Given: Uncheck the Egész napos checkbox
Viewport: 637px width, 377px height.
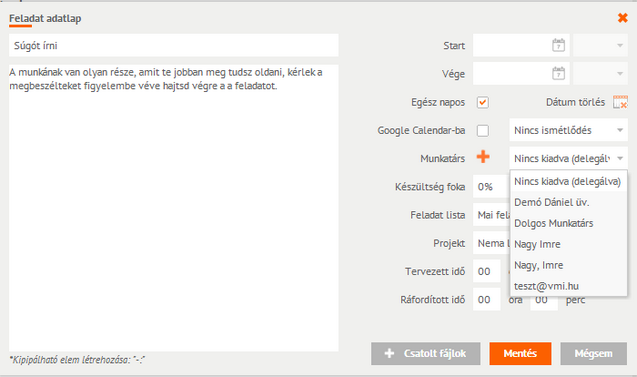Looking at the screenshot, I should click(x=483, y=102).
